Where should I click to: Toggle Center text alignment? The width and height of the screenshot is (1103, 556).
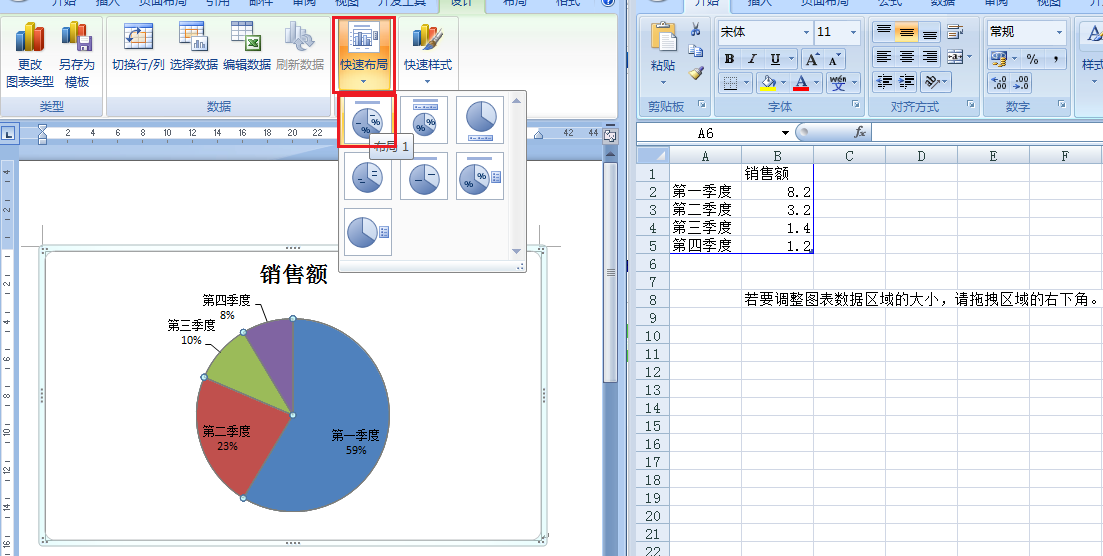coord(907,57)
